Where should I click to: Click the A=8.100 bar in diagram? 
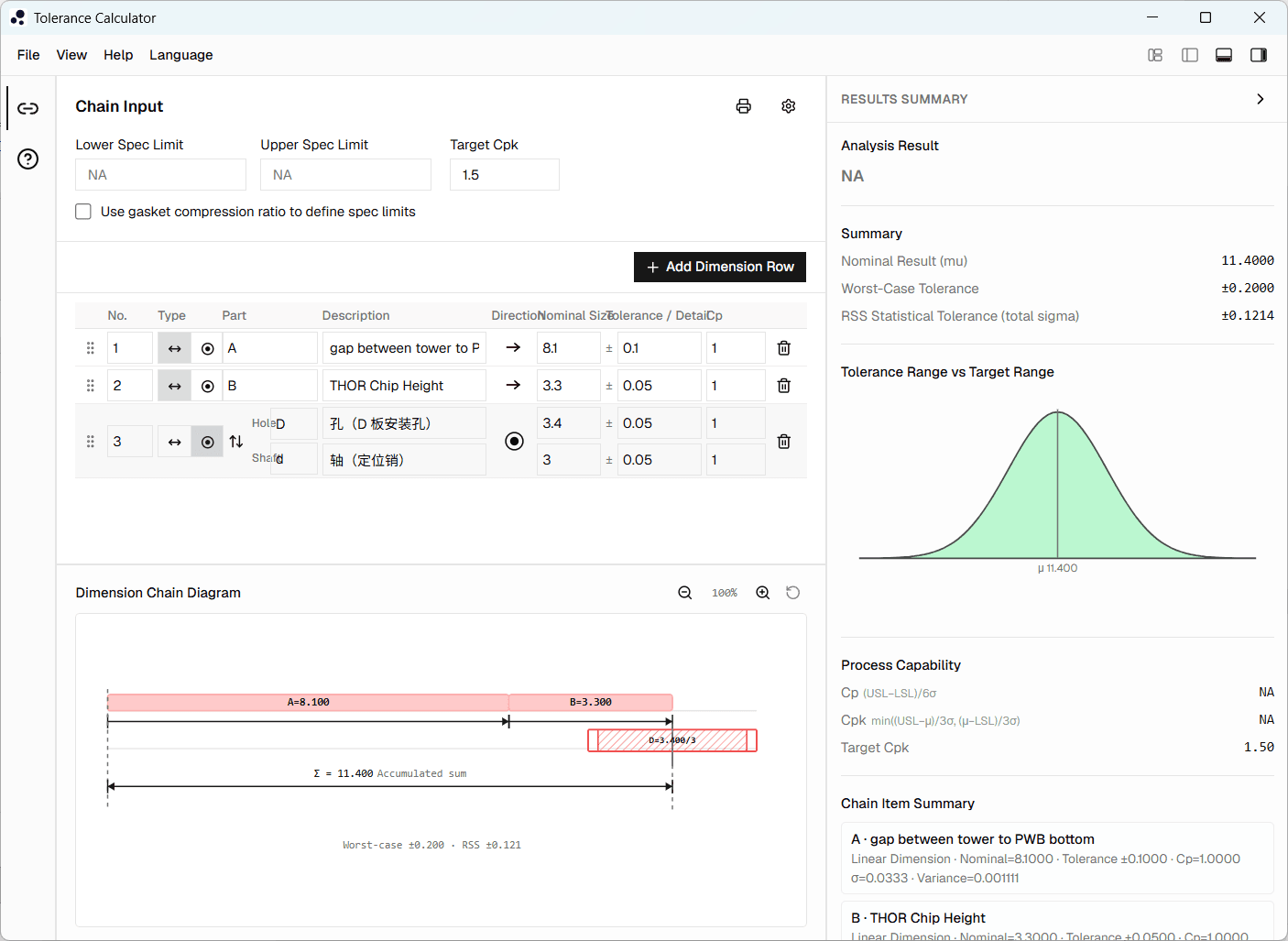coord(308,703)
